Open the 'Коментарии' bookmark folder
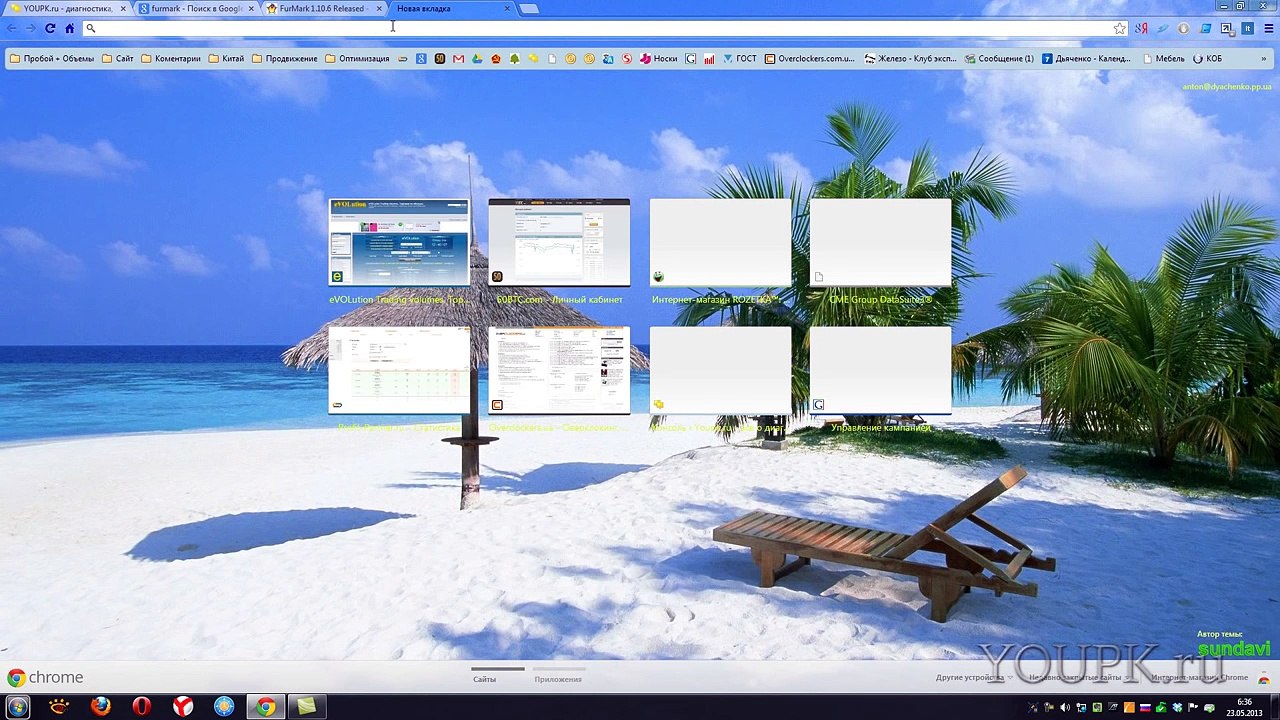The width and height of the screenshot is (1280, 720). point(171,59)
